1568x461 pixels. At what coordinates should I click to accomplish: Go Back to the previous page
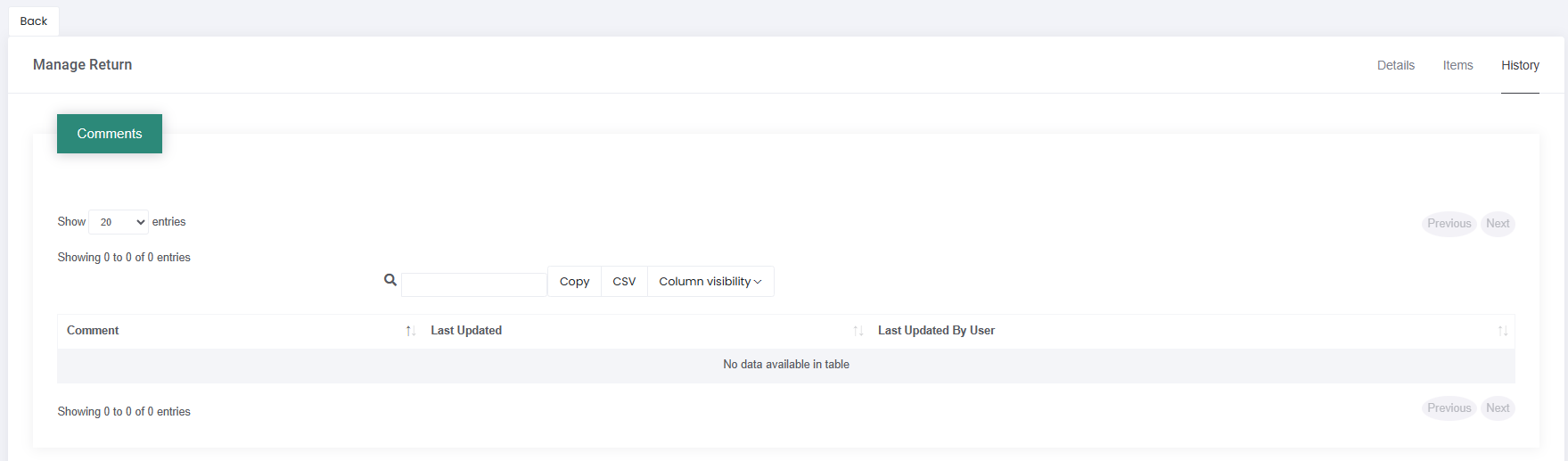(34, 21)
